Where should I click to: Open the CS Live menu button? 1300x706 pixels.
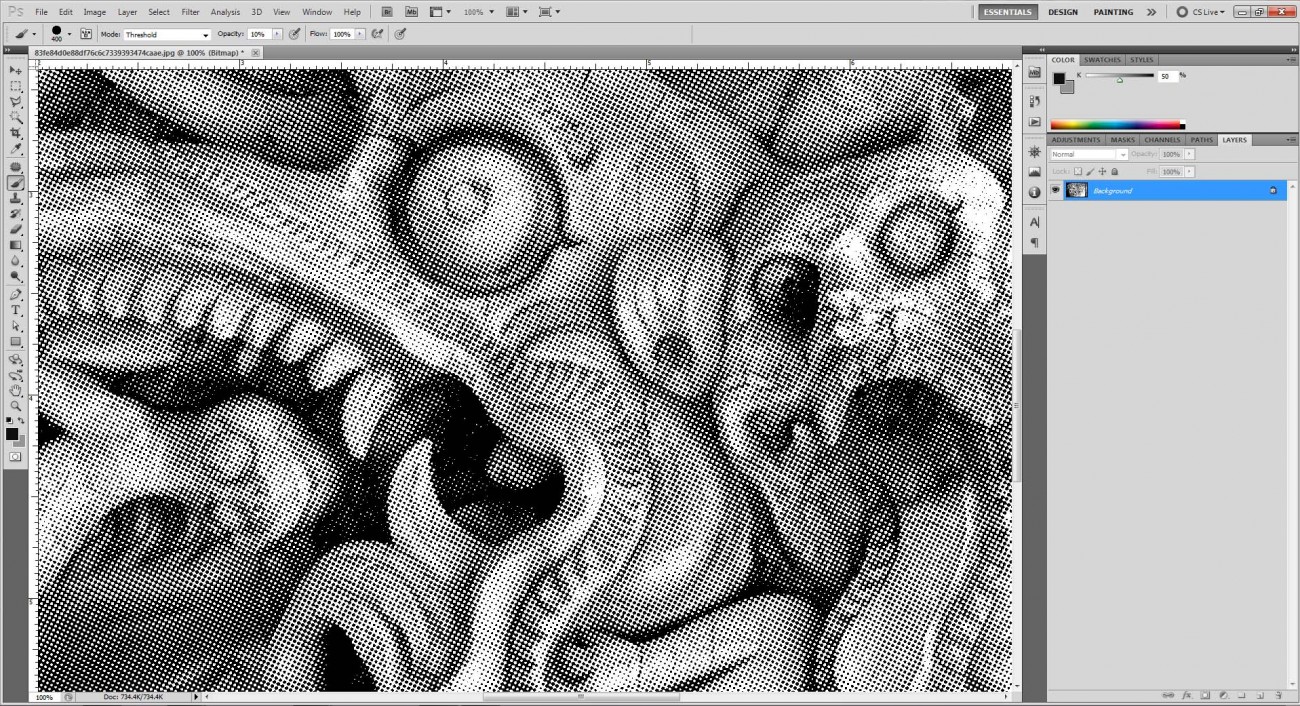point(1201,12)
